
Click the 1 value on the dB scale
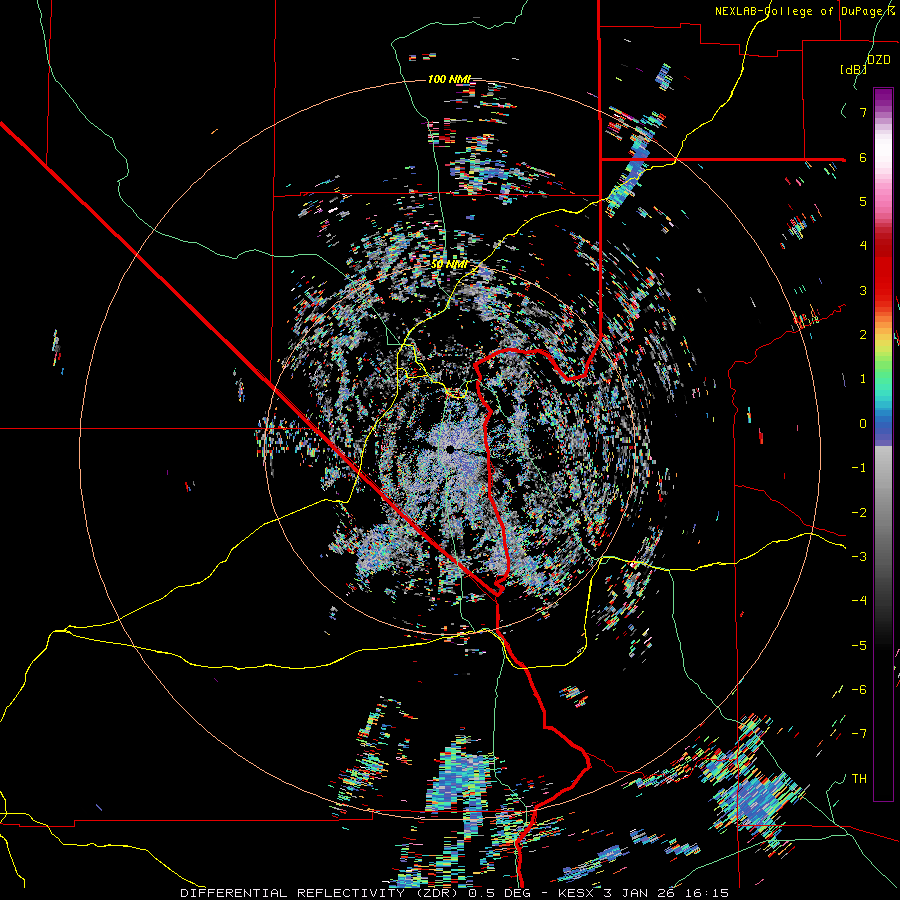[x=863, y=379]
